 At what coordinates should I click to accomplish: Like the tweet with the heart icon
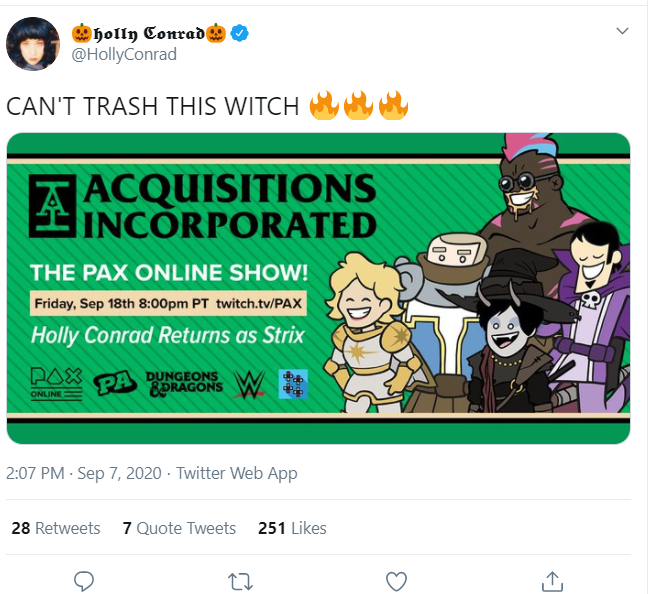tap(396, 582)
